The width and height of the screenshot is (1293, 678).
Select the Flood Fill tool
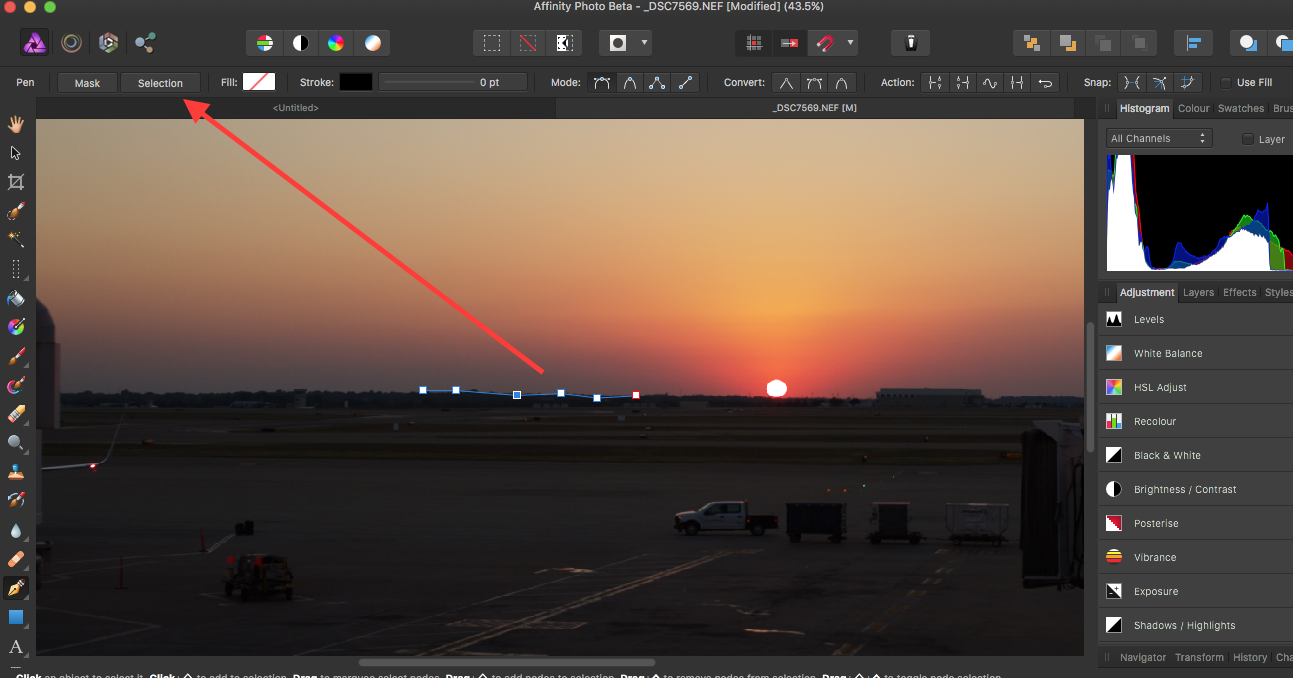click(14, 298)
